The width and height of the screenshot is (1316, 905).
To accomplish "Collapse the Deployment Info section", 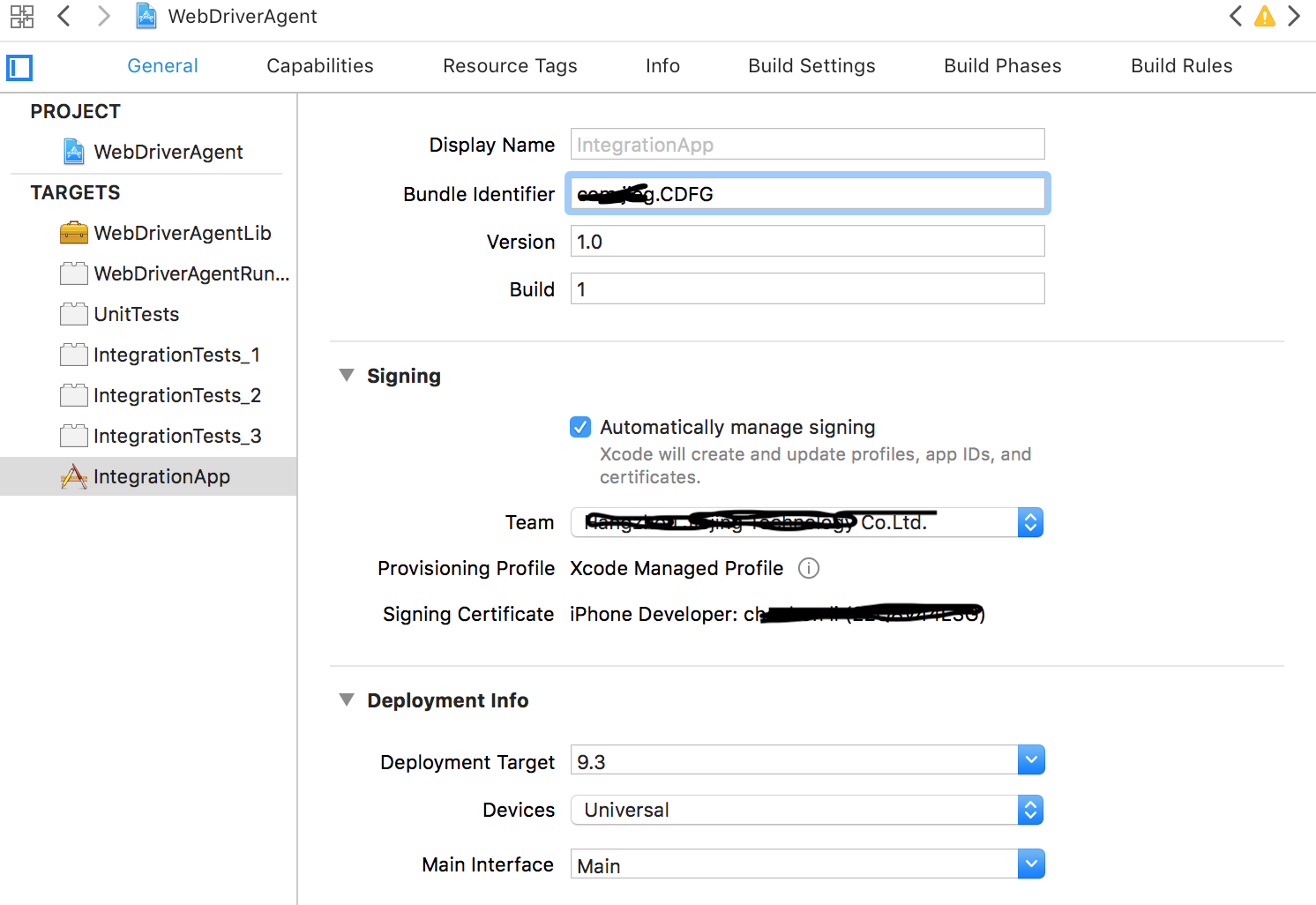I will pyautogui.click(x=347, y=700).
